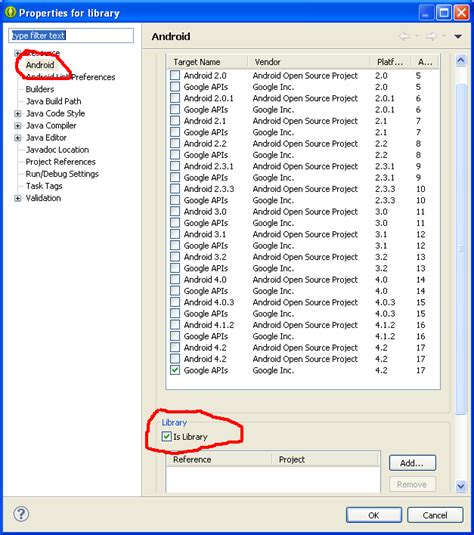The width and height of the screenshot is (474, 535).
Task: Open Project References page
Action: tap(61, 162)
